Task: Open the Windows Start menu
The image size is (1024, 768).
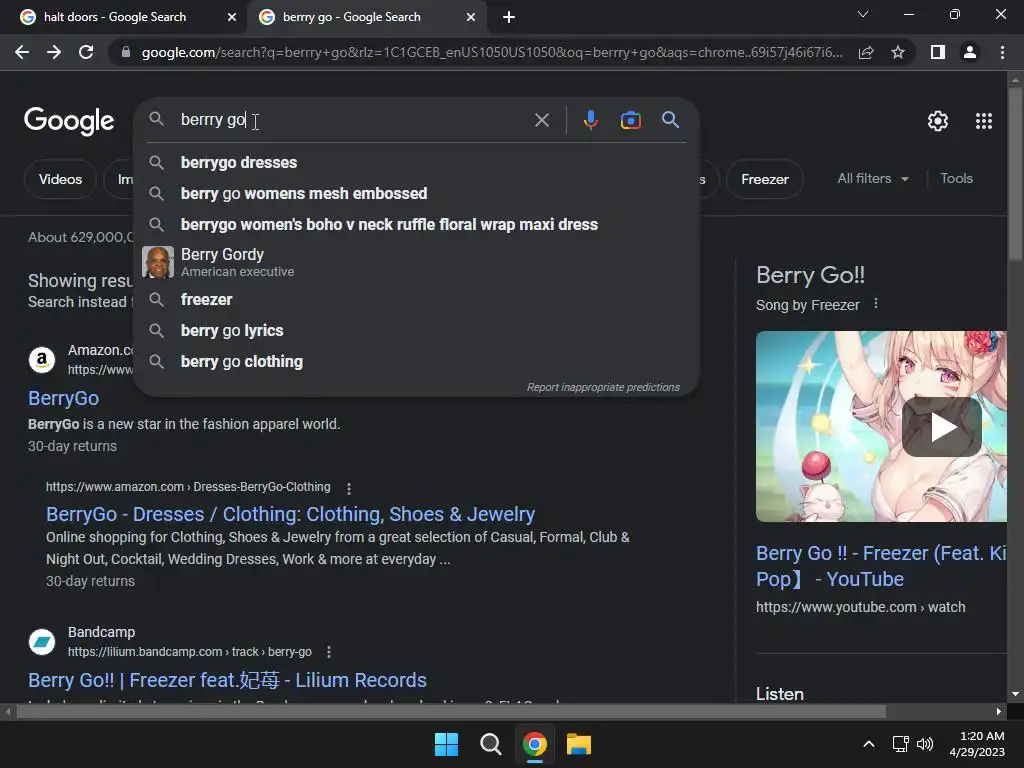Action: pyautogui.click(x=447, y=744)
